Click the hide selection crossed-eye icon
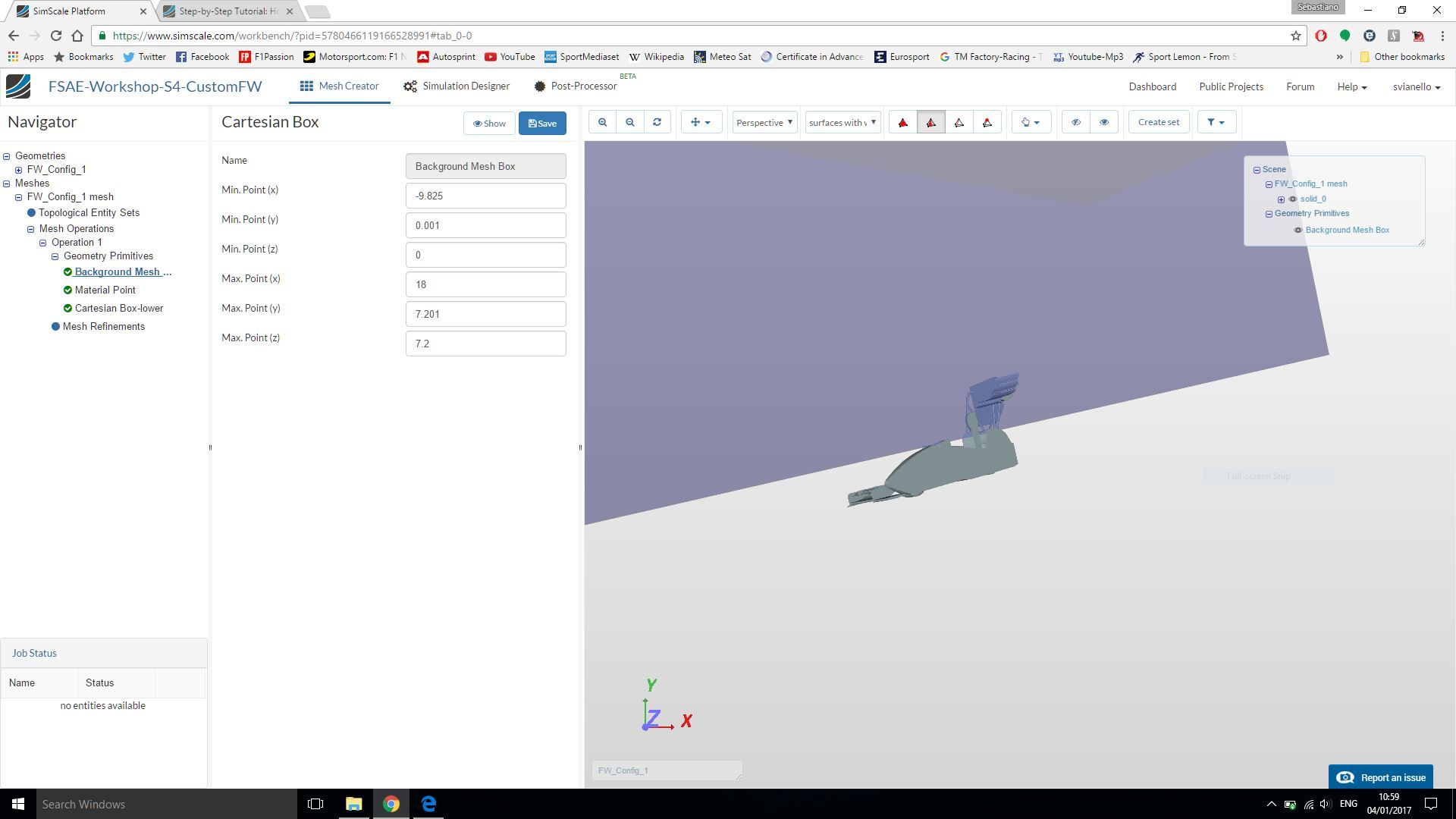Image resolution: width=1456 pixels, height=819 pixels. coord(1075,122)
